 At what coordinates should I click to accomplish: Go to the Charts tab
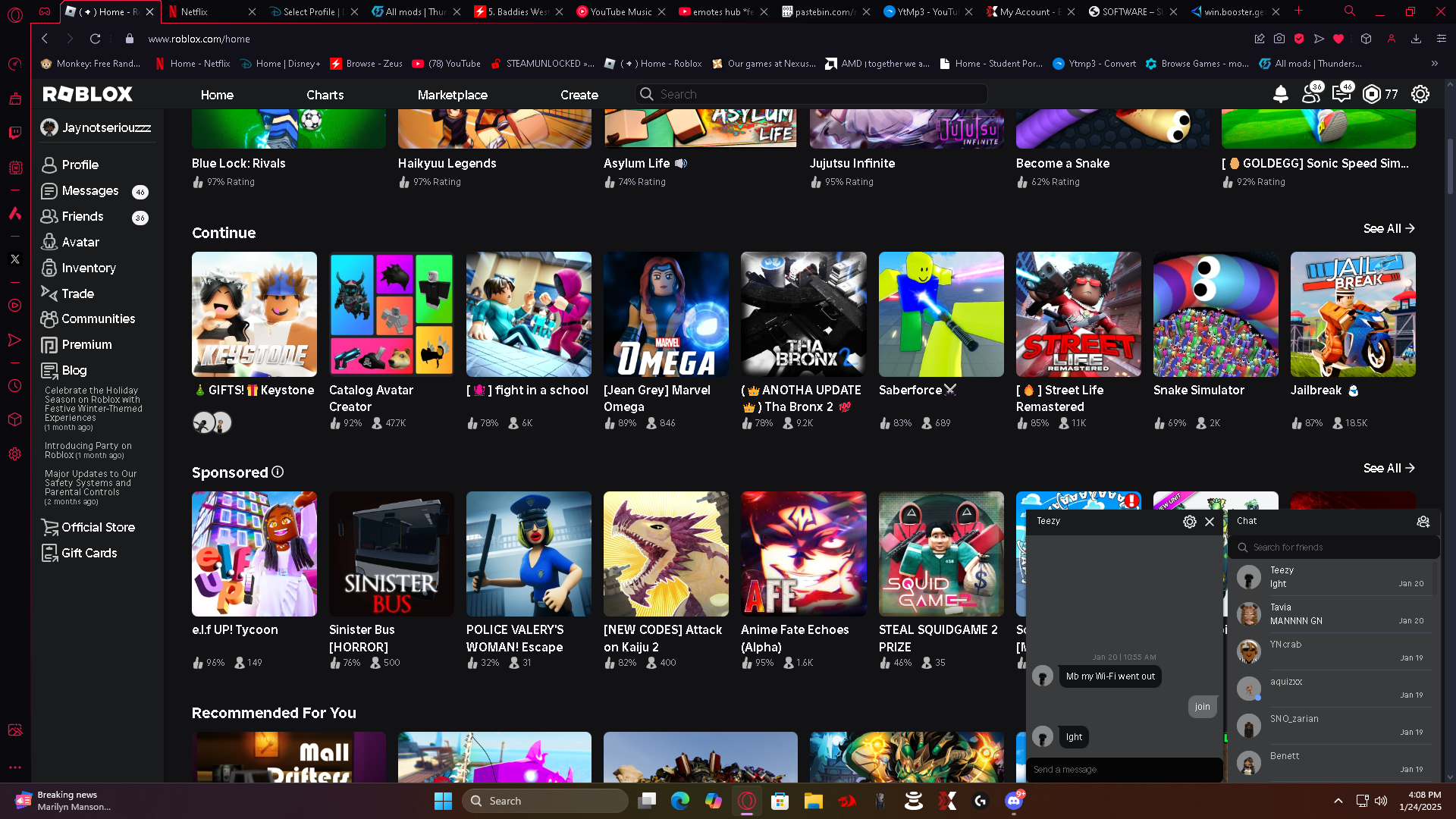tap(325, 95)
